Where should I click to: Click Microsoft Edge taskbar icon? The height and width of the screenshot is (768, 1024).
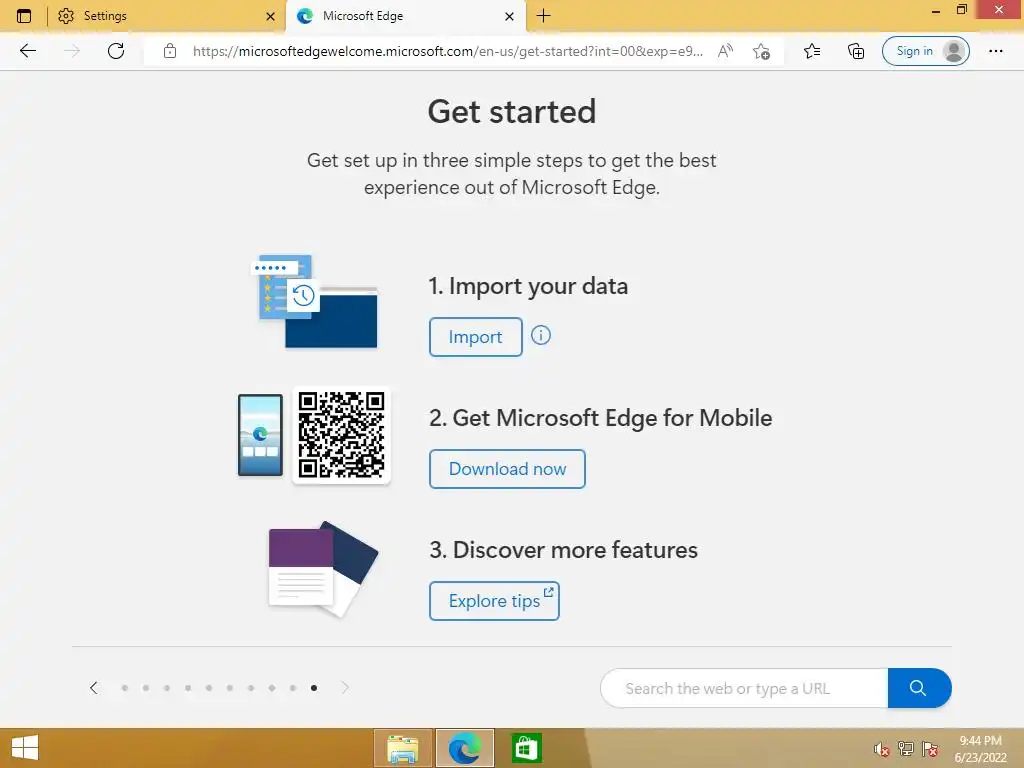pos(464,748)
